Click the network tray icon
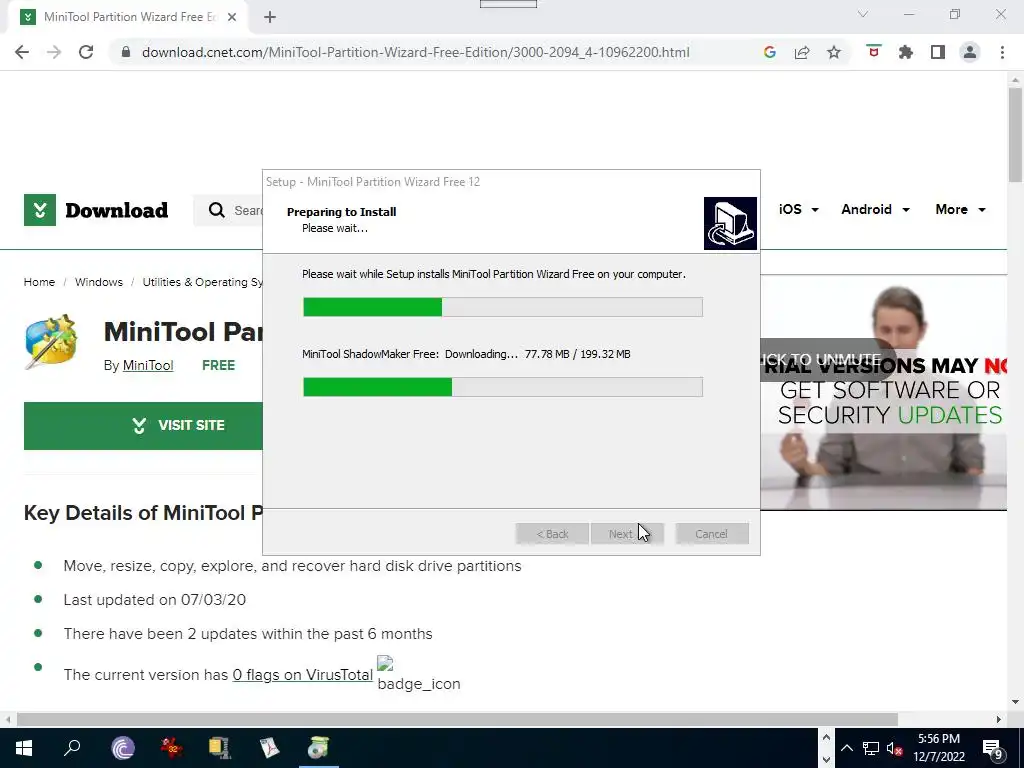This screenshot has width=1024, height=768. click(x=871, y=748)
